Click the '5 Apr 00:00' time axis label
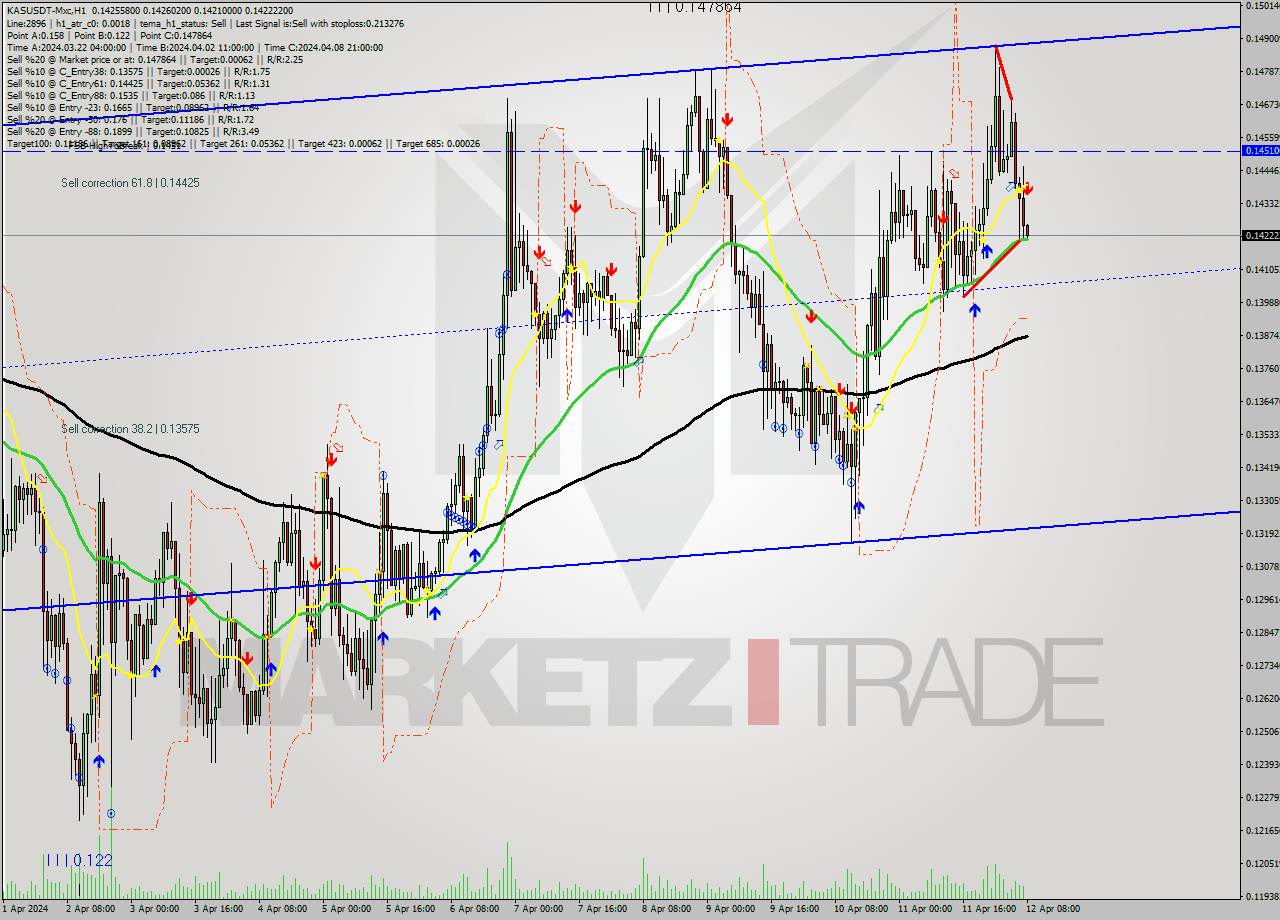1280x920 pixels. click(x=346, y=909)
